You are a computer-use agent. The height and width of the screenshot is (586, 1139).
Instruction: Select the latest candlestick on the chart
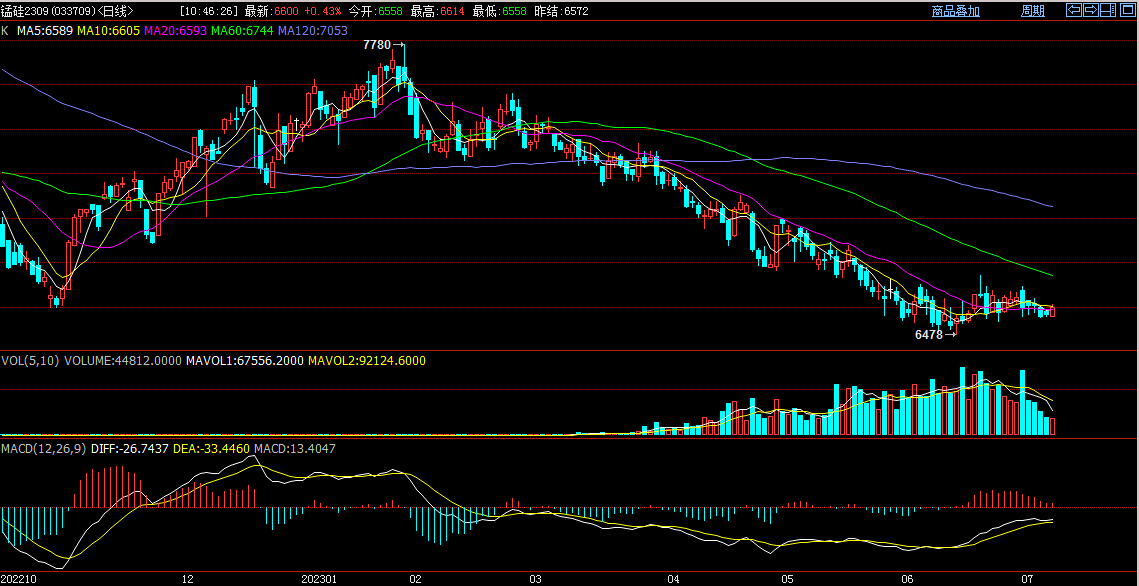[1053, 311]
